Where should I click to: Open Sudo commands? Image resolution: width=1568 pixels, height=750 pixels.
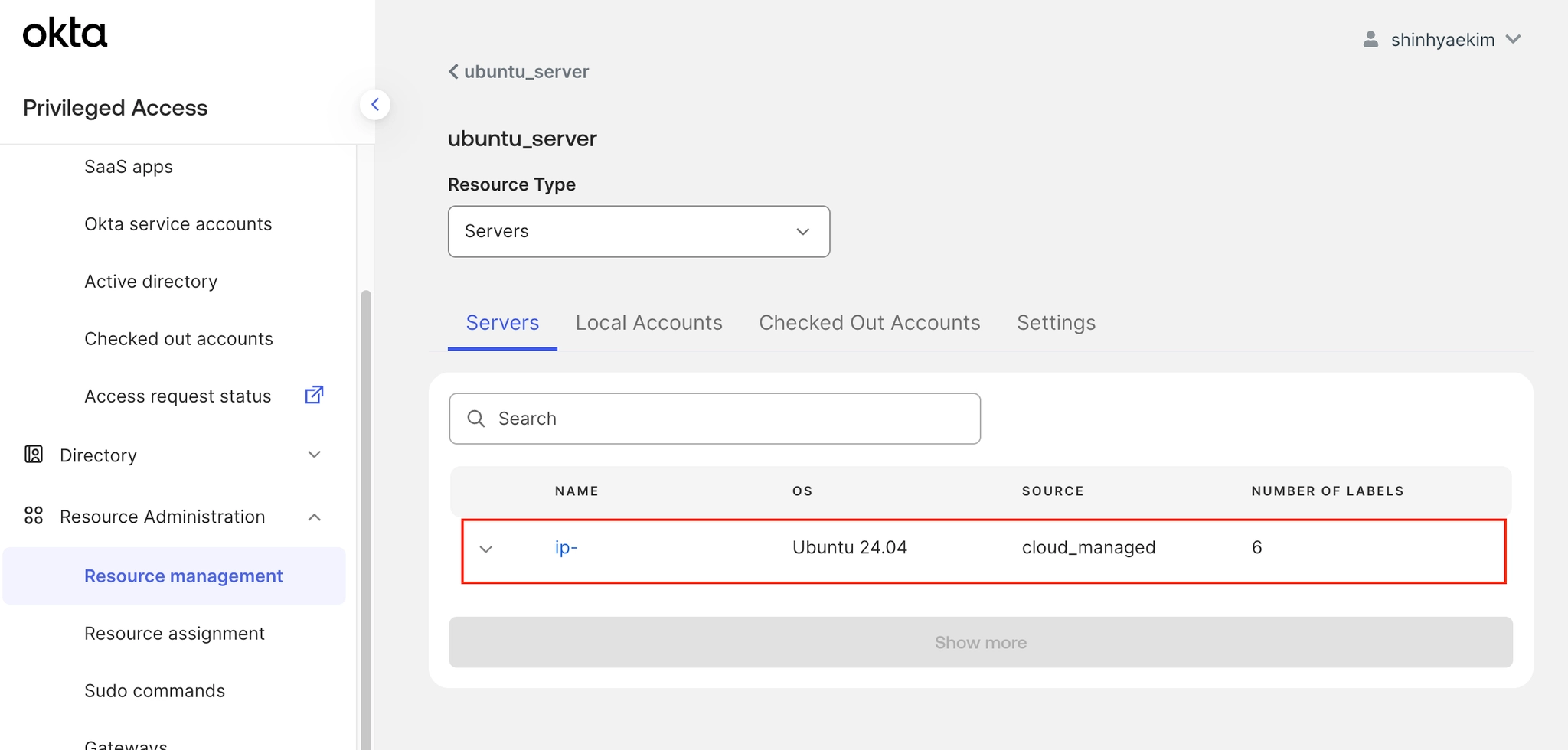point(155,691)
